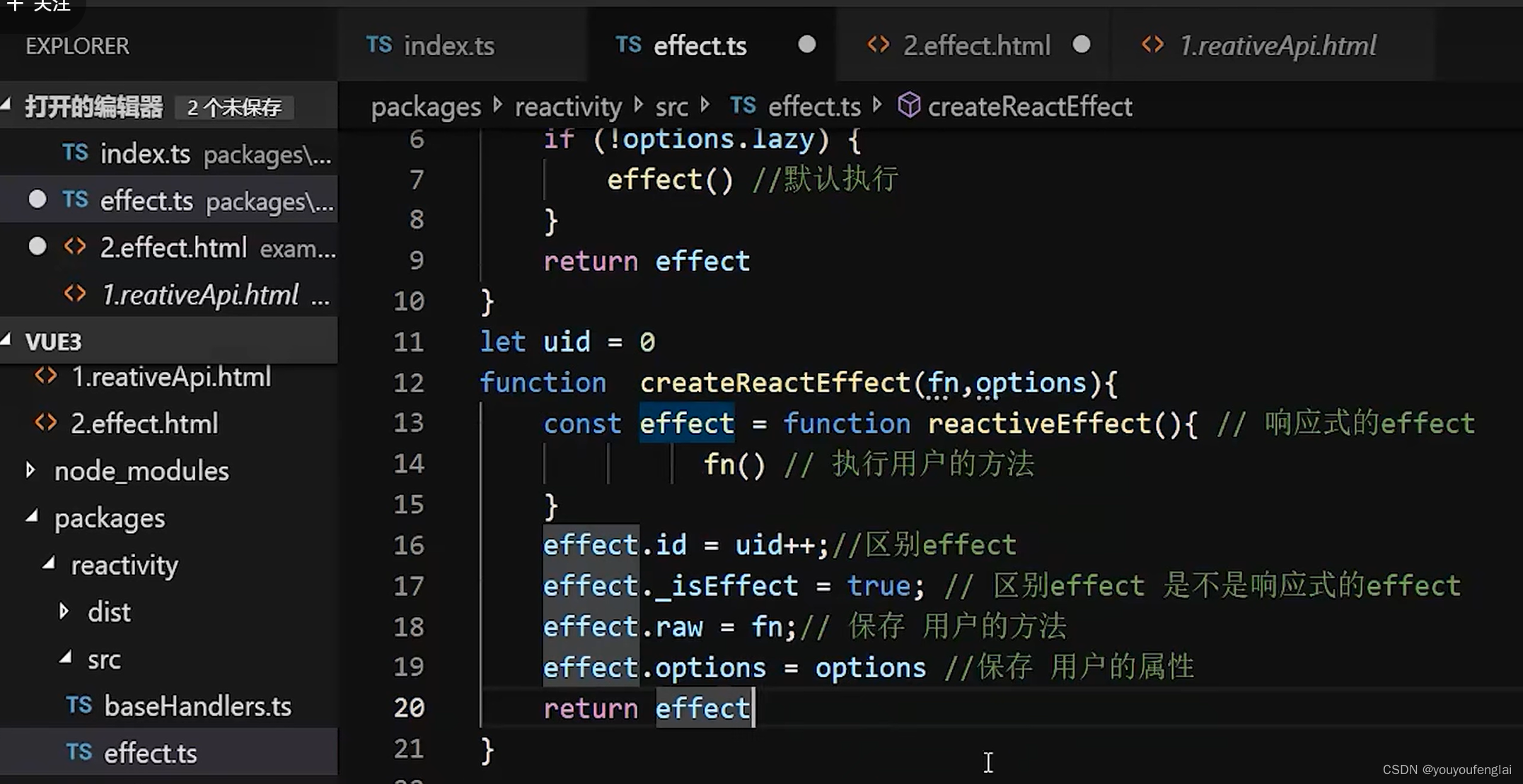1523x784 pixels.
Task: Open baseHandlers.ts in file tree
Action: 169,706
